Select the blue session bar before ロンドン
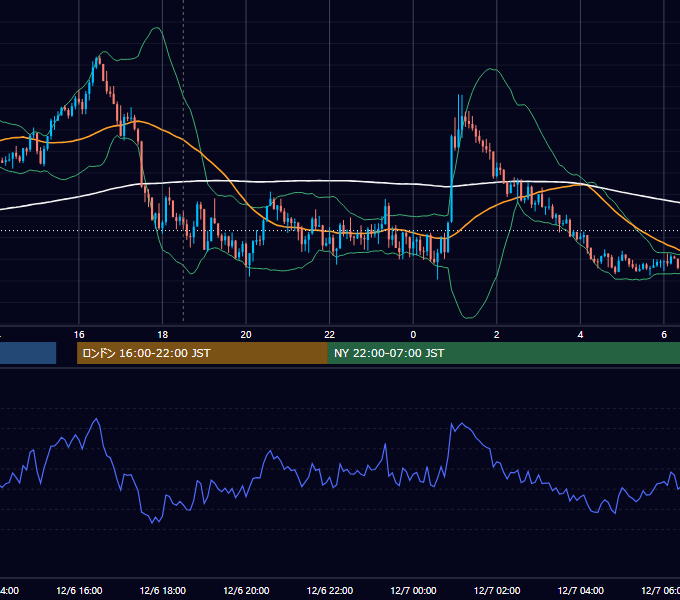The image size is (680, 600). 28,353
